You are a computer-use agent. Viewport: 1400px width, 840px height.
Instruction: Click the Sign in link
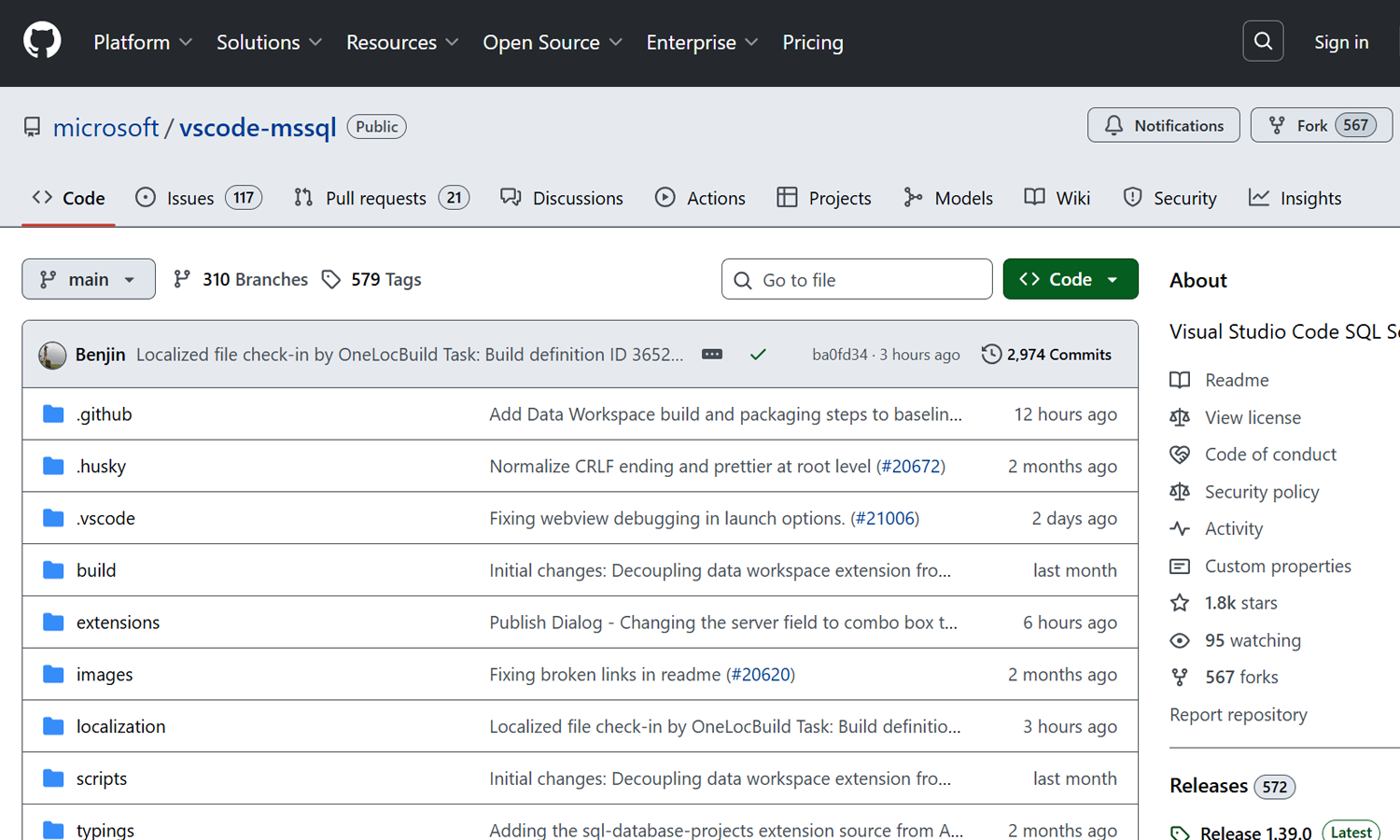tap(1340, 43)
